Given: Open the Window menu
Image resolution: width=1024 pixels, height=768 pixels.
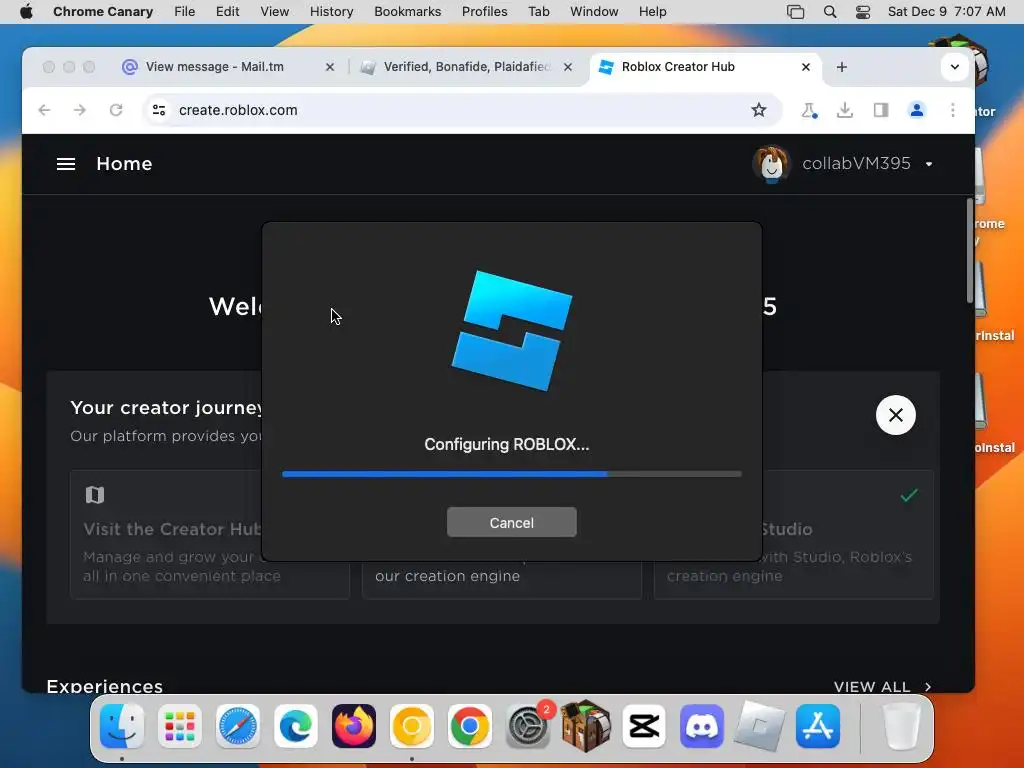Looking at the screenshot, I should (x=594, y=12).
